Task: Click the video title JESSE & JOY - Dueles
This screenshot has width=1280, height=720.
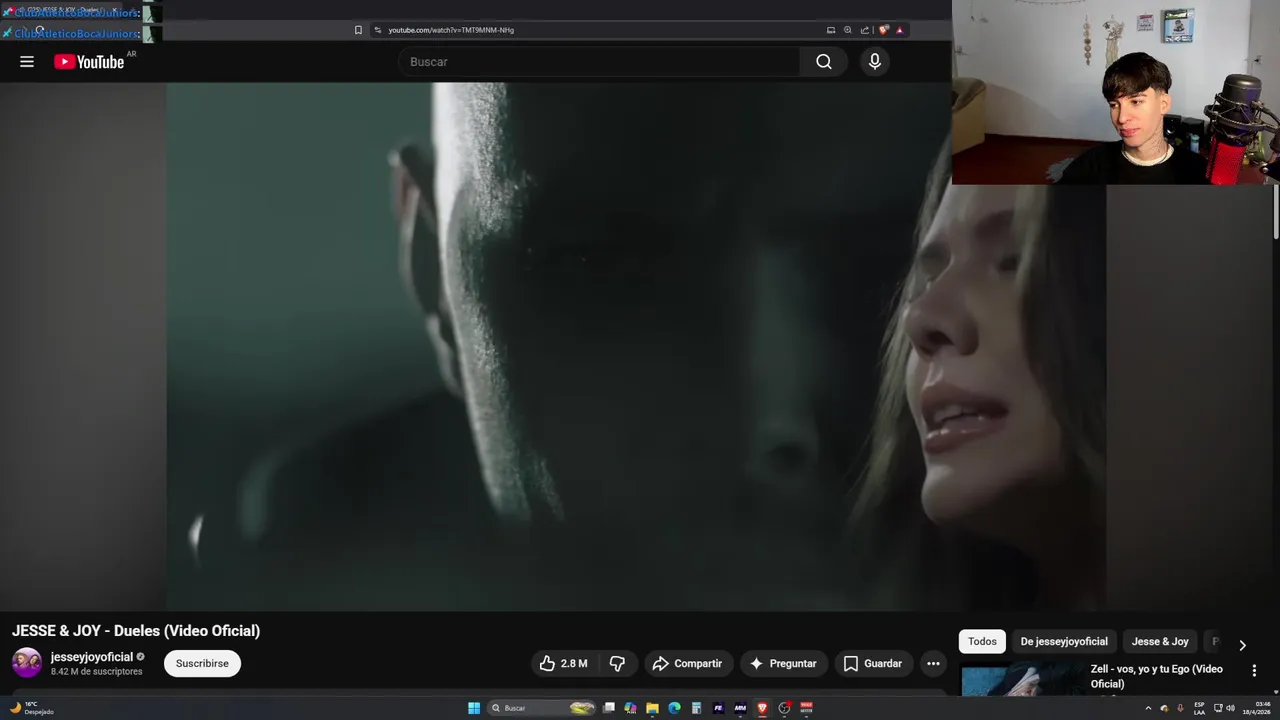Action: tap(136, 631)
